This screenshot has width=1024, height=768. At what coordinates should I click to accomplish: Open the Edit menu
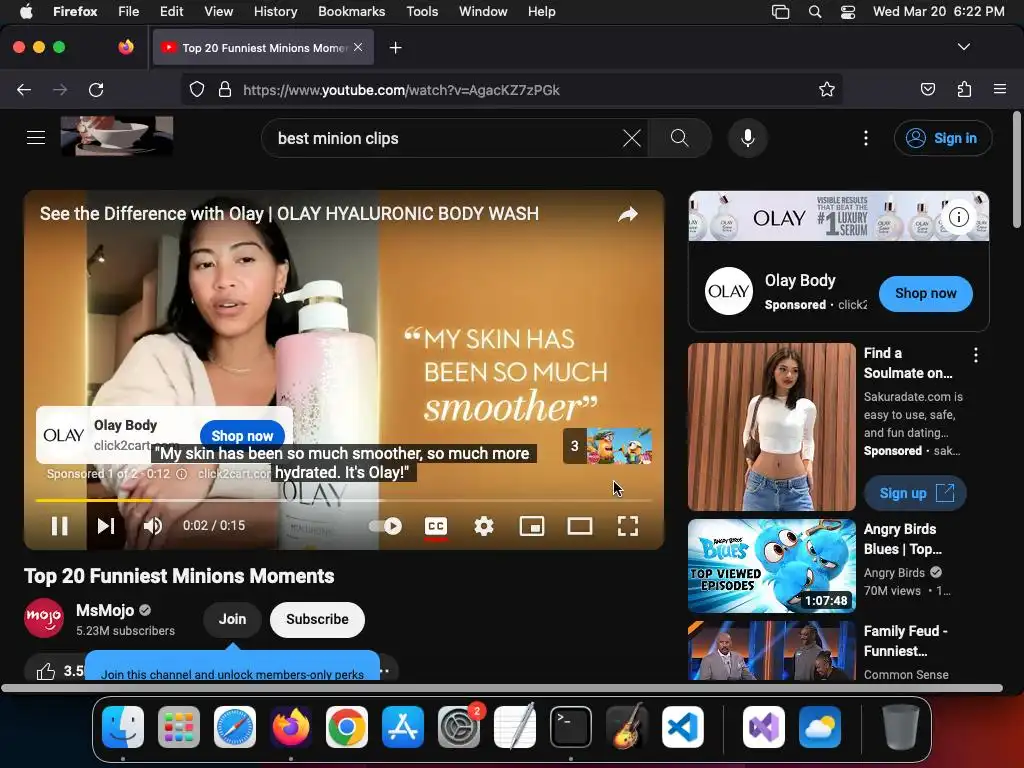[171, 11]
